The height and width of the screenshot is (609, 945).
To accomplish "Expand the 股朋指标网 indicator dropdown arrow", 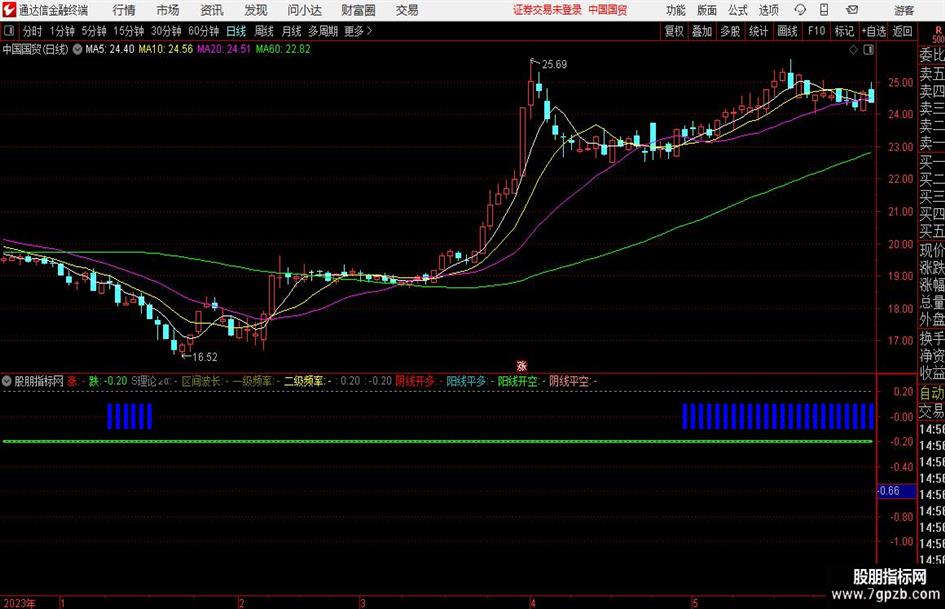I will [x=7, y=381].
